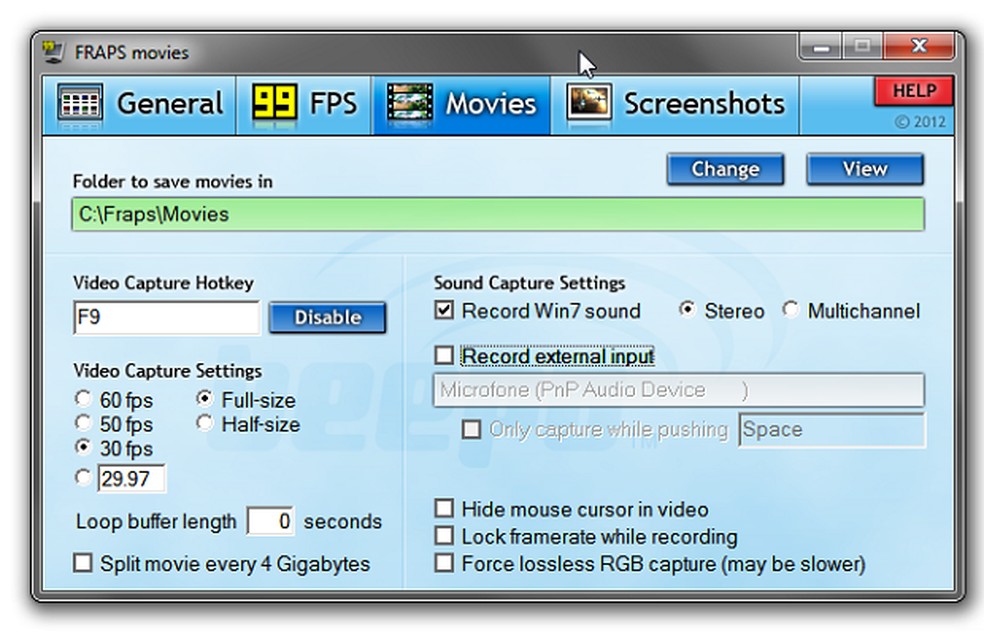Switch capture rate to 60 fps
Viewport: 984px width, 633px height.
(83, 400)
